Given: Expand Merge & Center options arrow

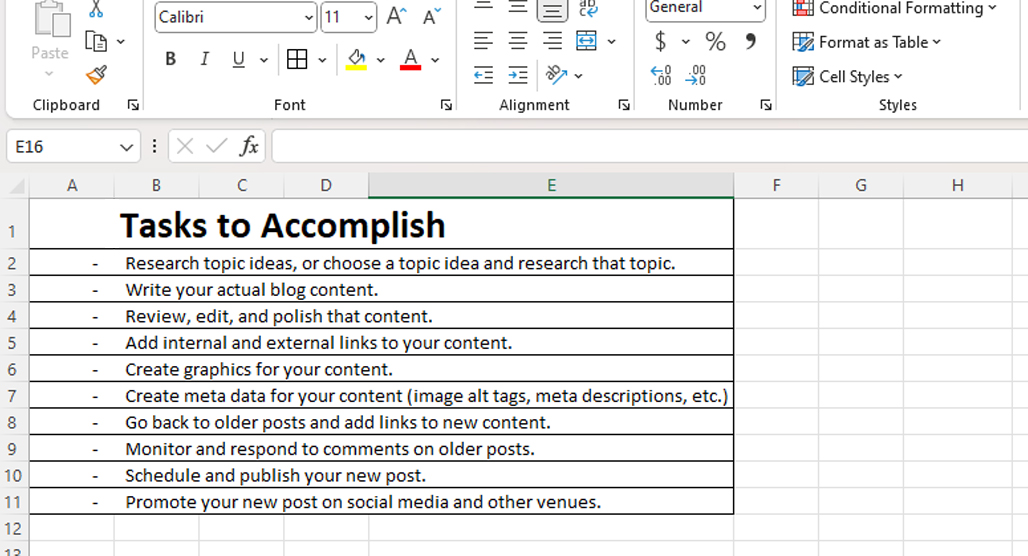Looking at the screenshot, I should 611,42.
